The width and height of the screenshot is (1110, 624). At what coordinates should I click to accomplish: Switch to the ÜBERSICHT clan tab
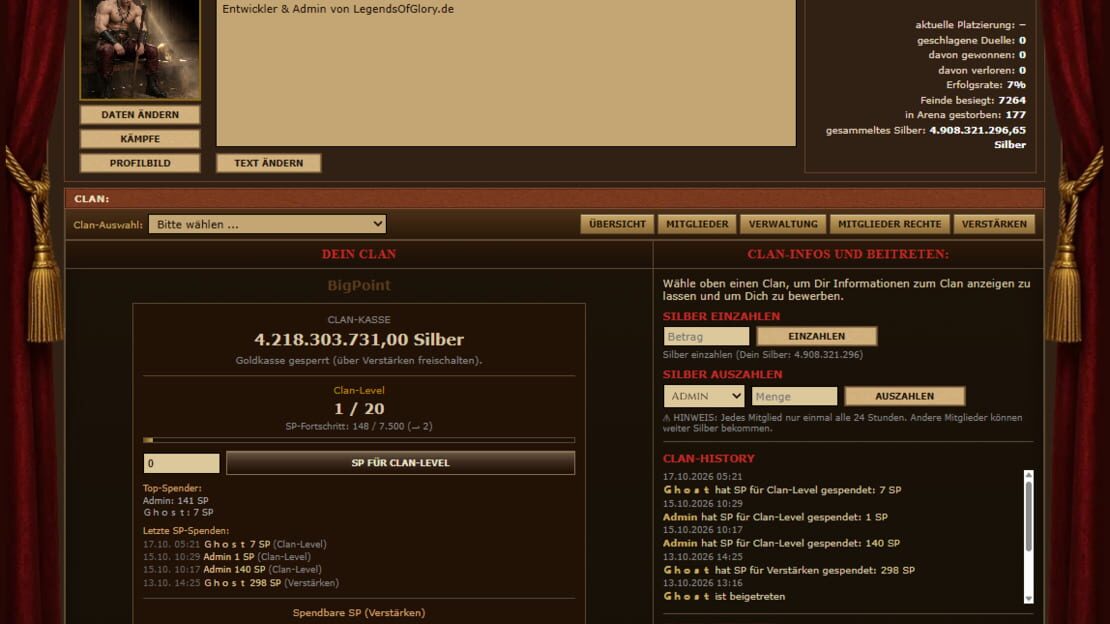pyautogui.click(x=617, y=224)
